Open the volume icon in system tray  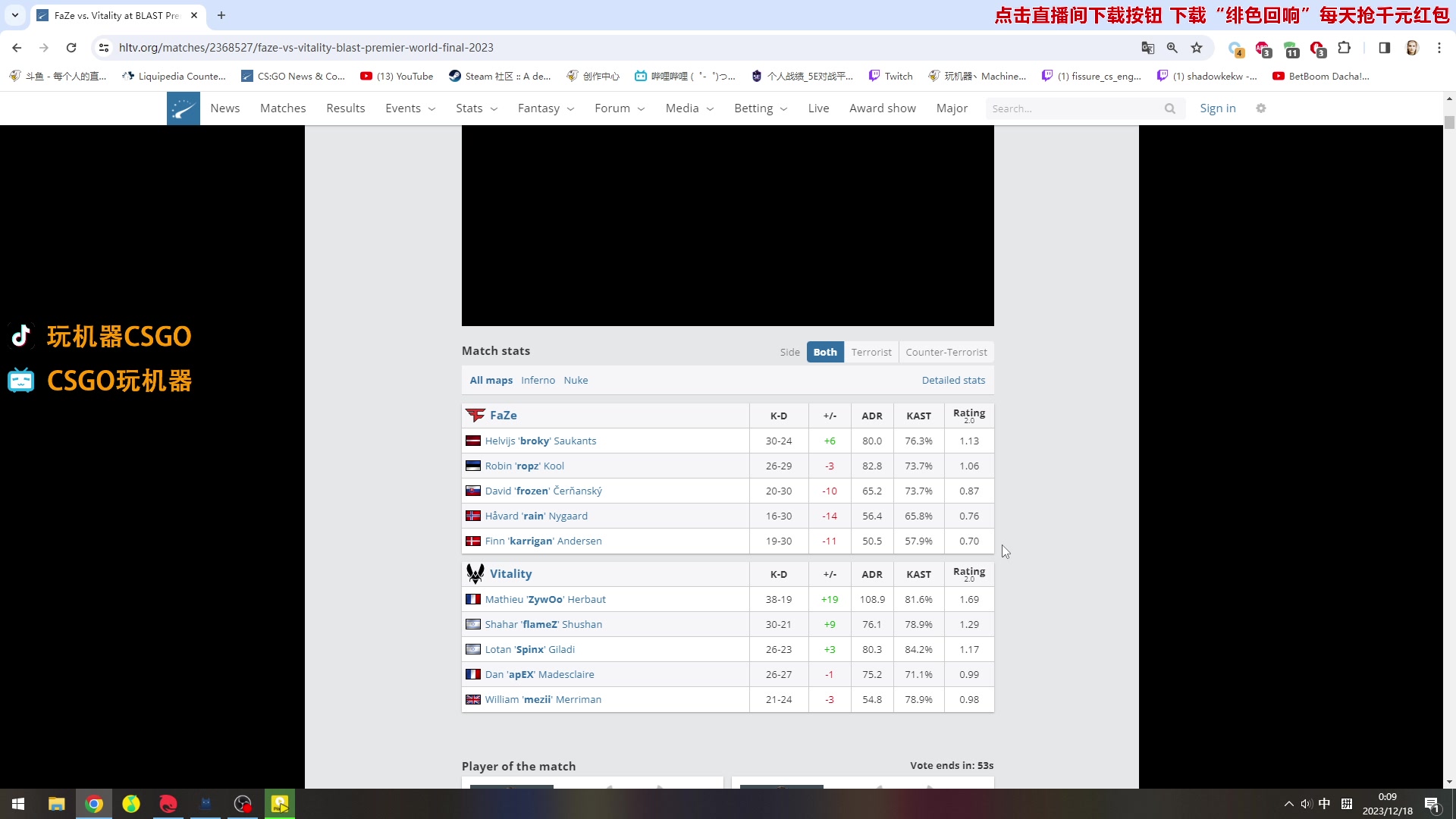[1307, 804]
